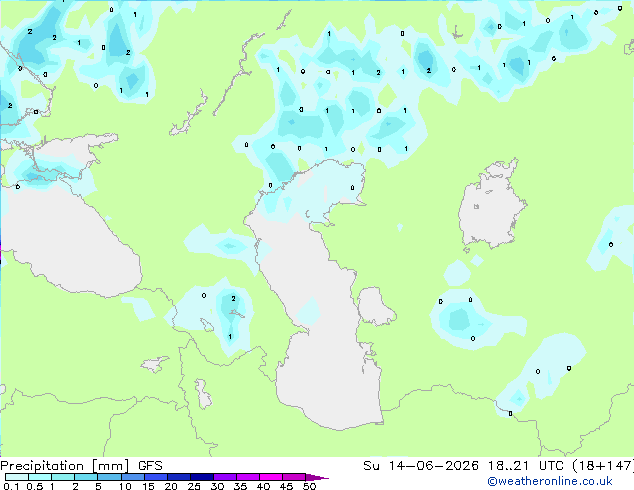The height and width of the screenshot is (490, 634).
Task: Open the weatheronline.co.uk copyright link
Action: (x=549, y=481)
